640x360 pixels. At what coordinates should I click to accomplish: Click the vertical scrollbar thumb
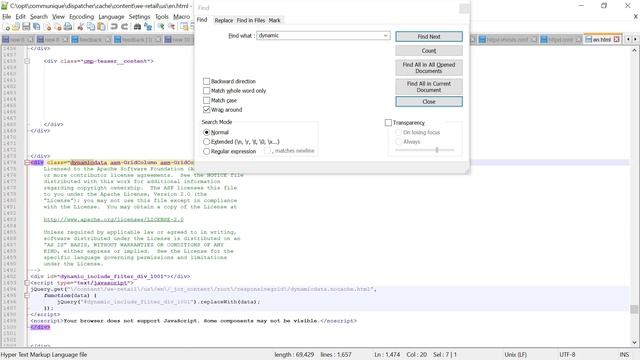coord(634,309)
